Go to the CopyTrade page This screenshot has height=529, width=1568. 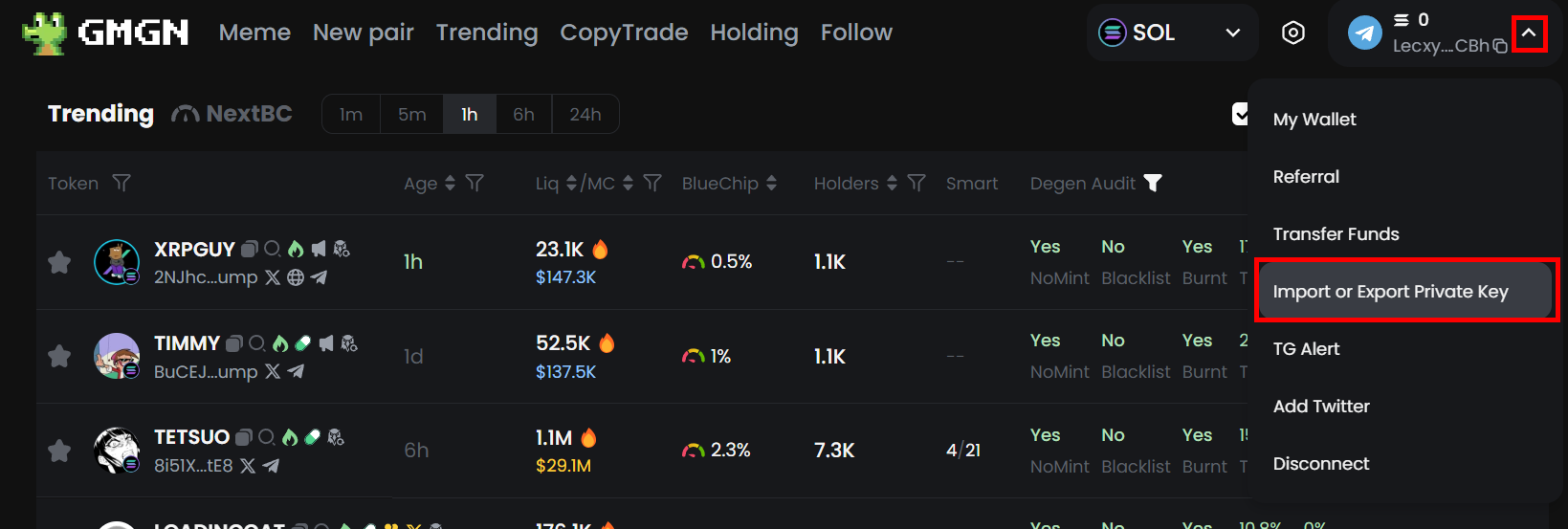[x=624, y=33]
